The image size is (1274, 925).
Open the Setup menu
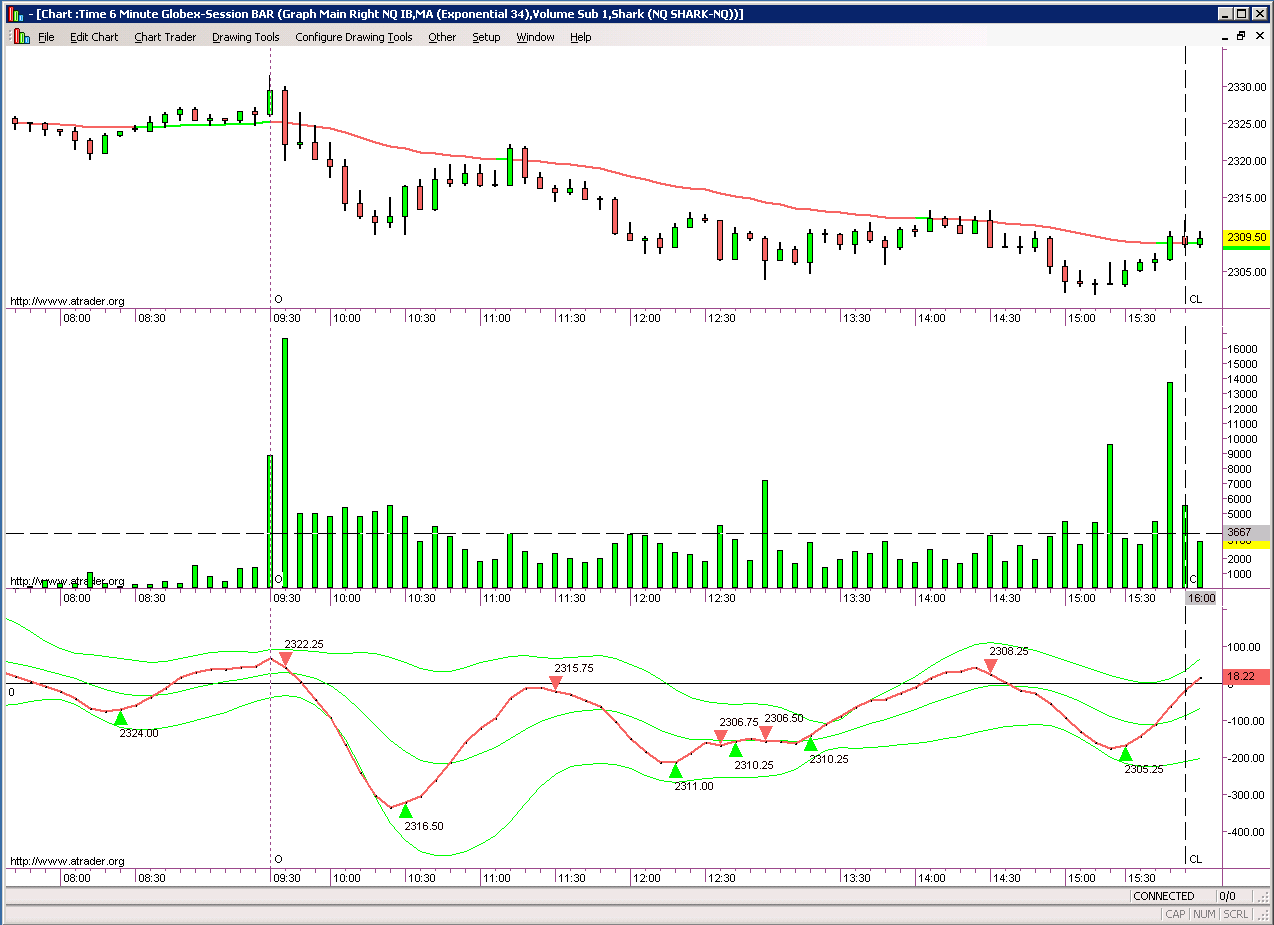click(x=486, y=37)
